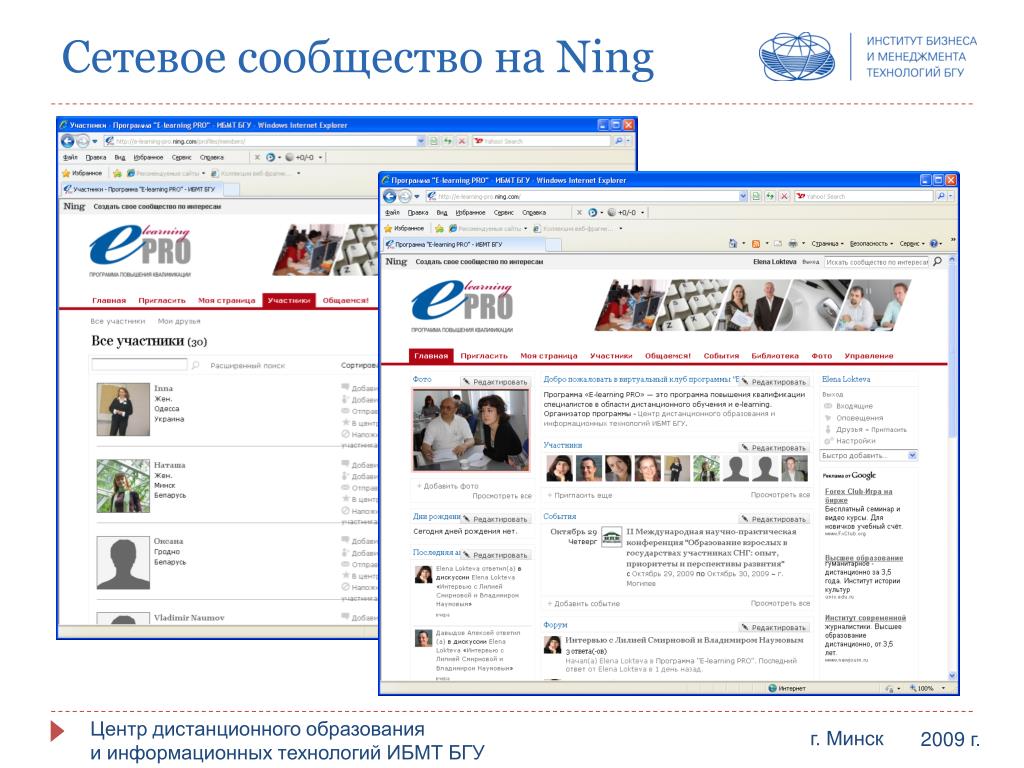Open Файл menu in front window
1024x768 pixels.
pyautogui.click(x=392, y=212)
